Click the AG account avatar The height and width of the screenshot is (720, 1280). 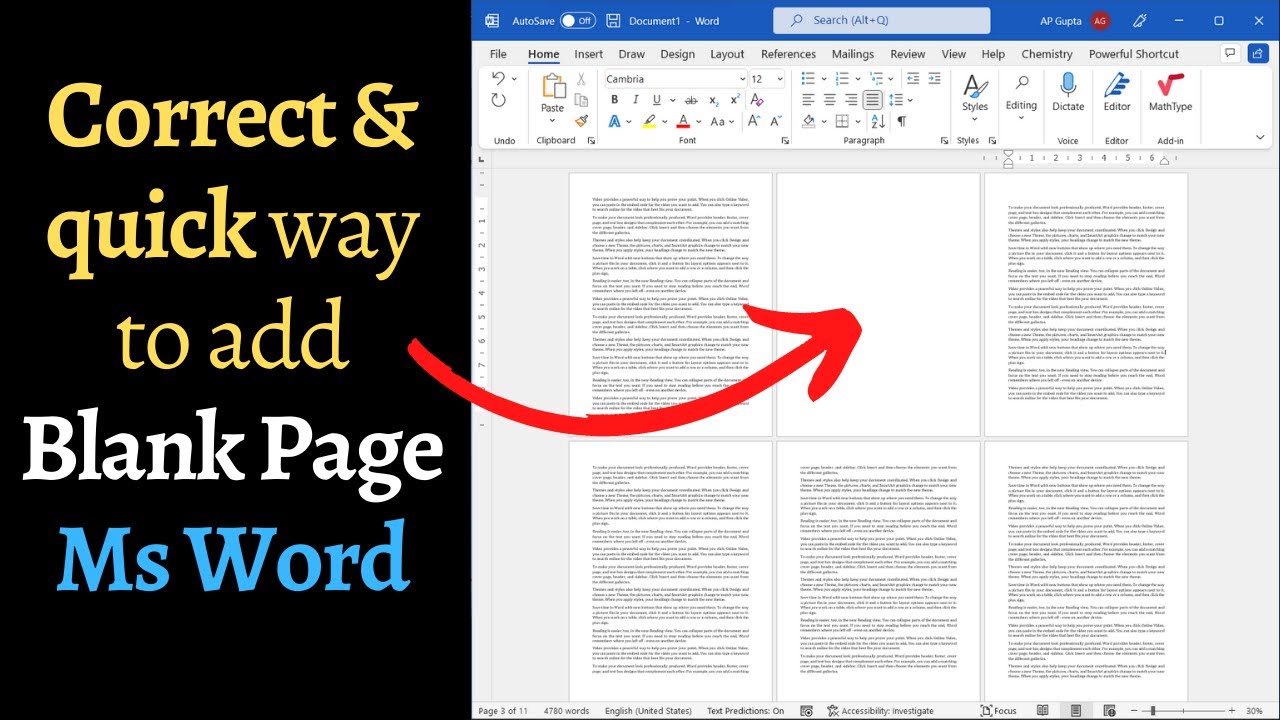[1100, 20]
